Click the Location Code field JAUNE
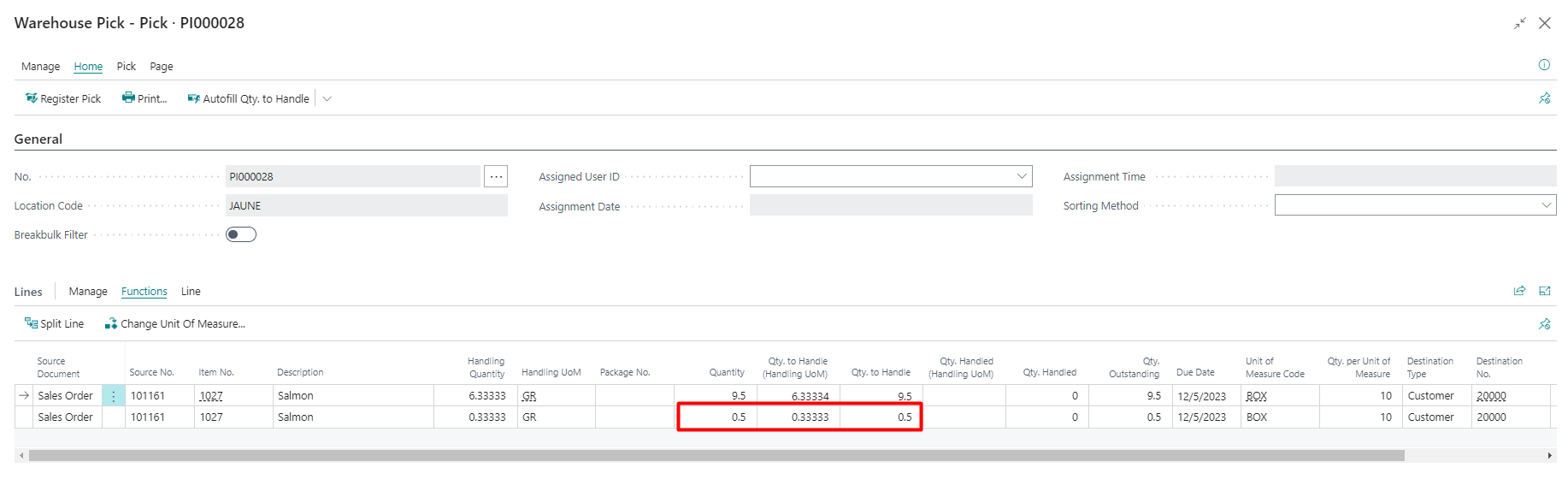Screen dimensions: 1568x491 coord(367,205)
